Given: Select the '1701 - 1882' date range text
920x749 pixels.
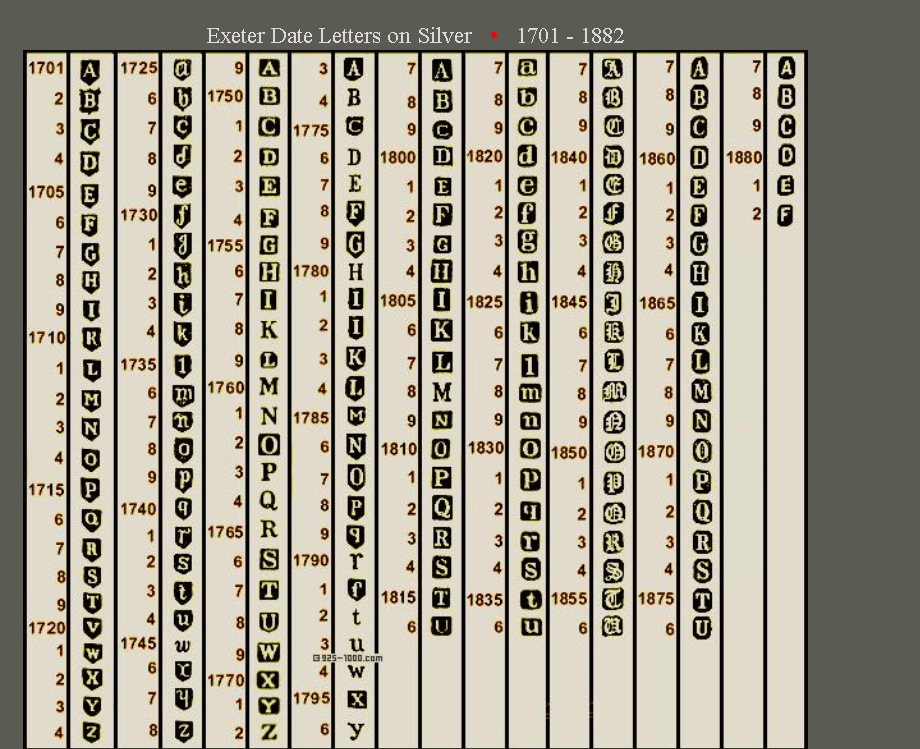Looking at the screenshot, I should (x=570, y=36).
